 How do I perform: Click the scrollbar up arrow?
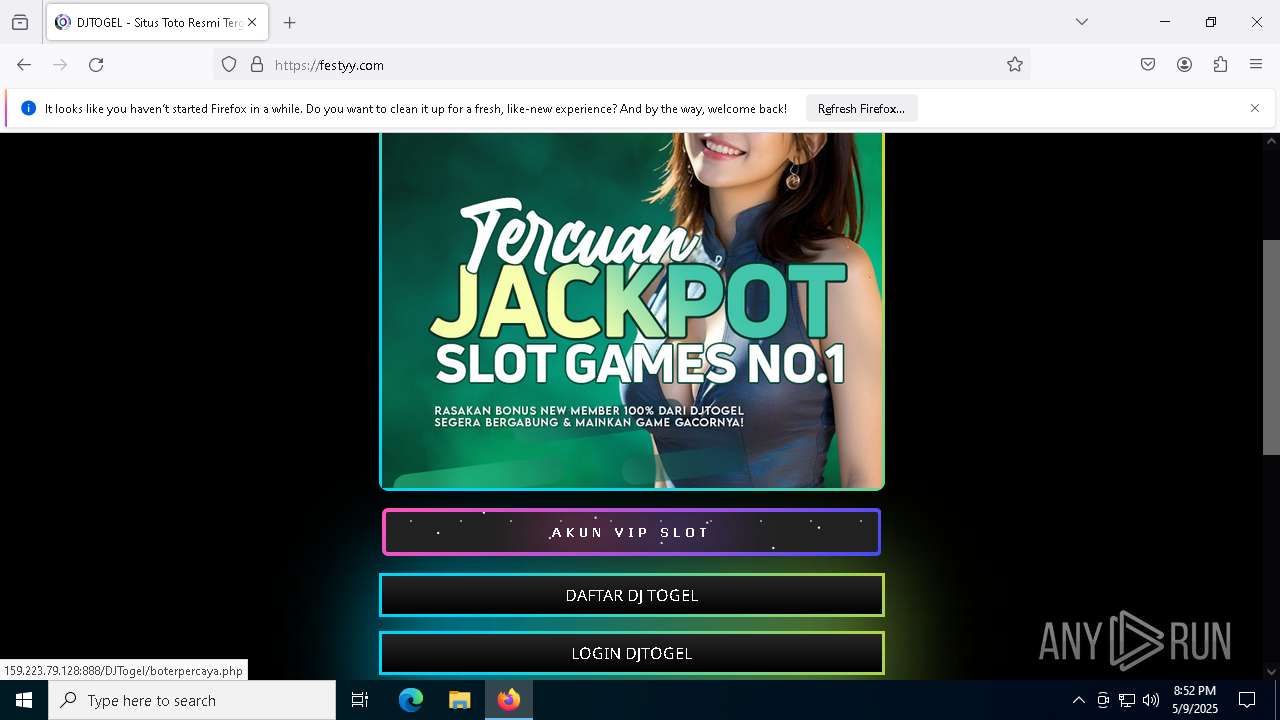click(x=1271, y=142)
